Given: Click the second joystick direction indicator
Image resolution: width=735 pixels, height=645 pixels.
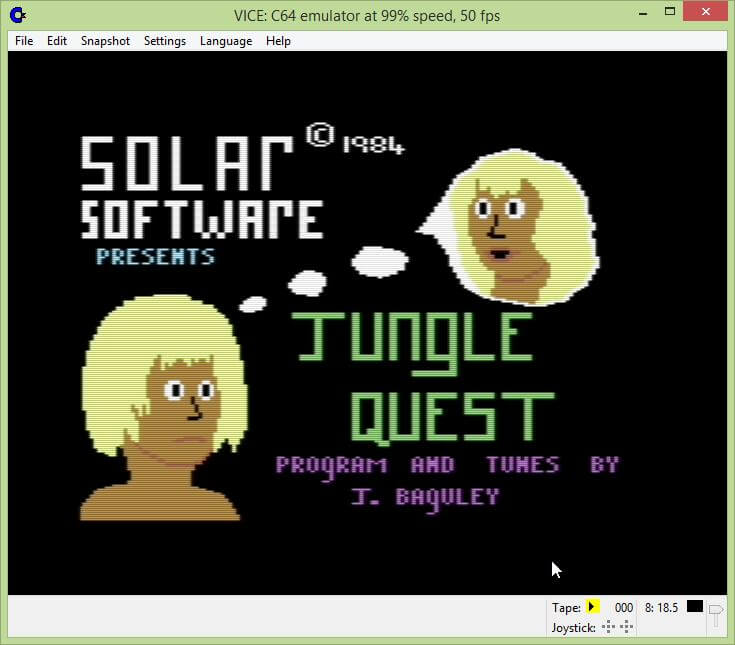Looking at the screenshot, I should [626, 627].
